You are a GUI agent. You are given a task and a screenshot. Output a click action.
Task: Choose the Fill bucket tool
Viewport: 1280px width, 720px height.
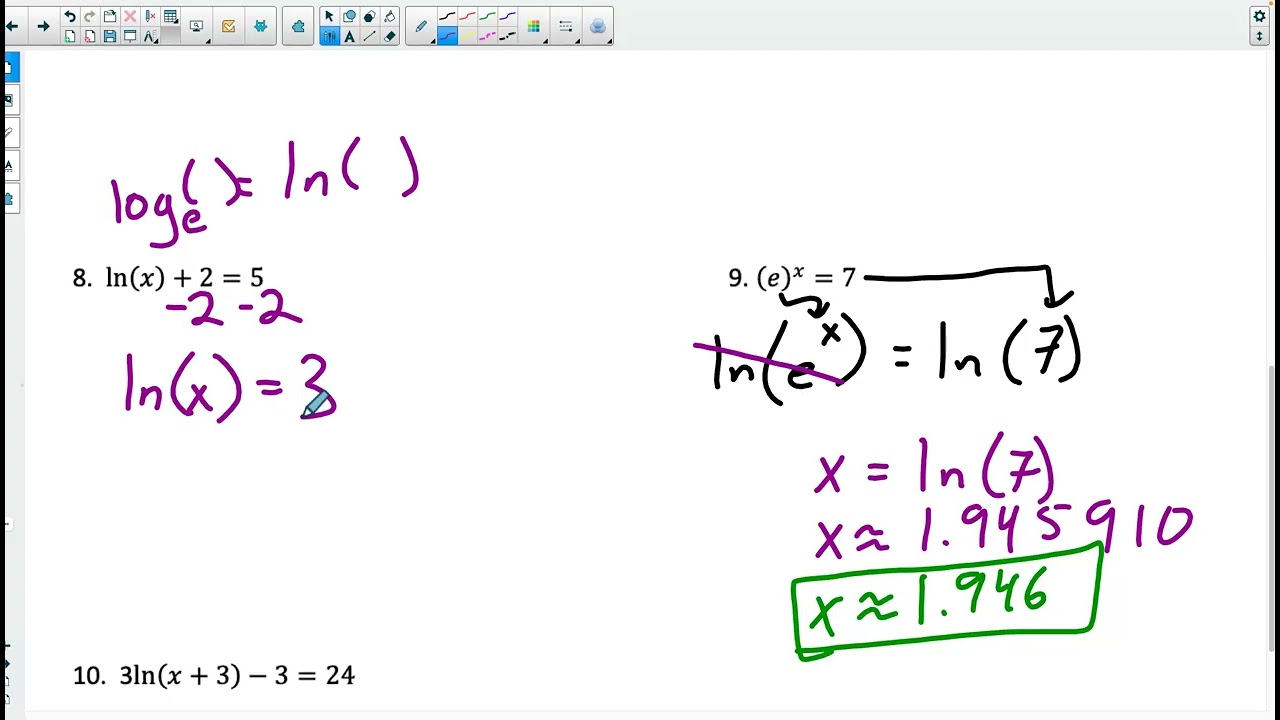click(390, 17)
